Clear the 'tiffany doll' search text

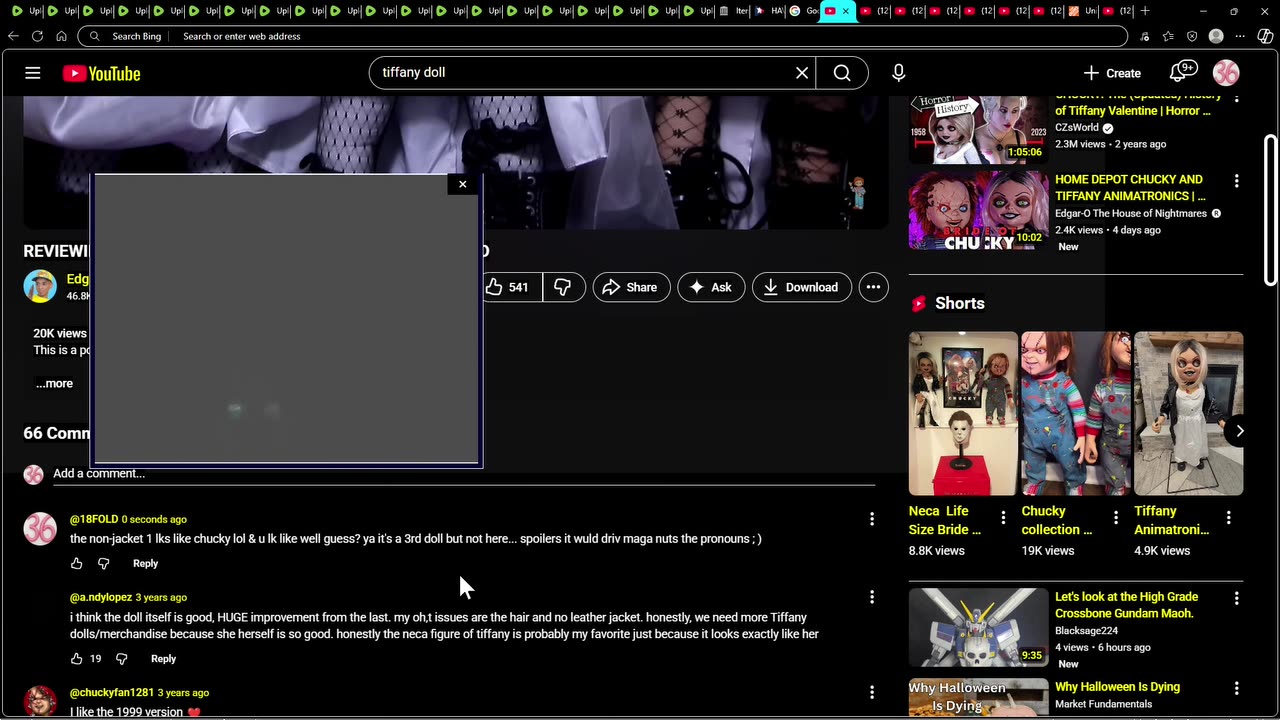click(x=802, y=73)
